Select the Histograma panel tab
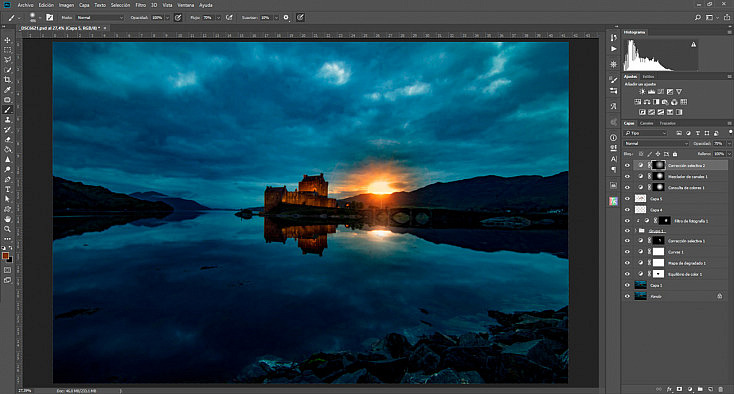Viewport: 734px width, 394px height. click(634, 32)
